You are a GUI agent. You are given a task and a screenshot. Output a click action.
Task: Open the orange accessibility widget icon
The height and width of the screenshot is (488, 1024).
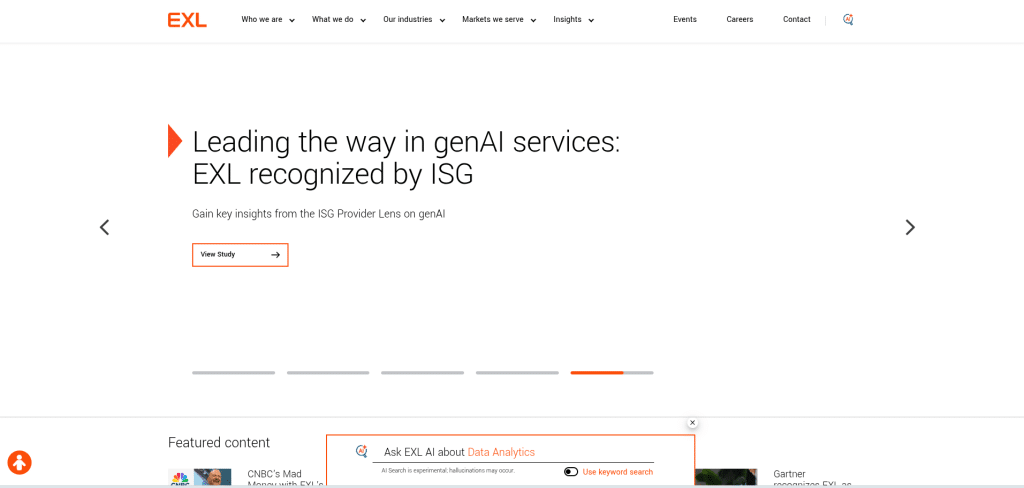[x=20, y=463]
